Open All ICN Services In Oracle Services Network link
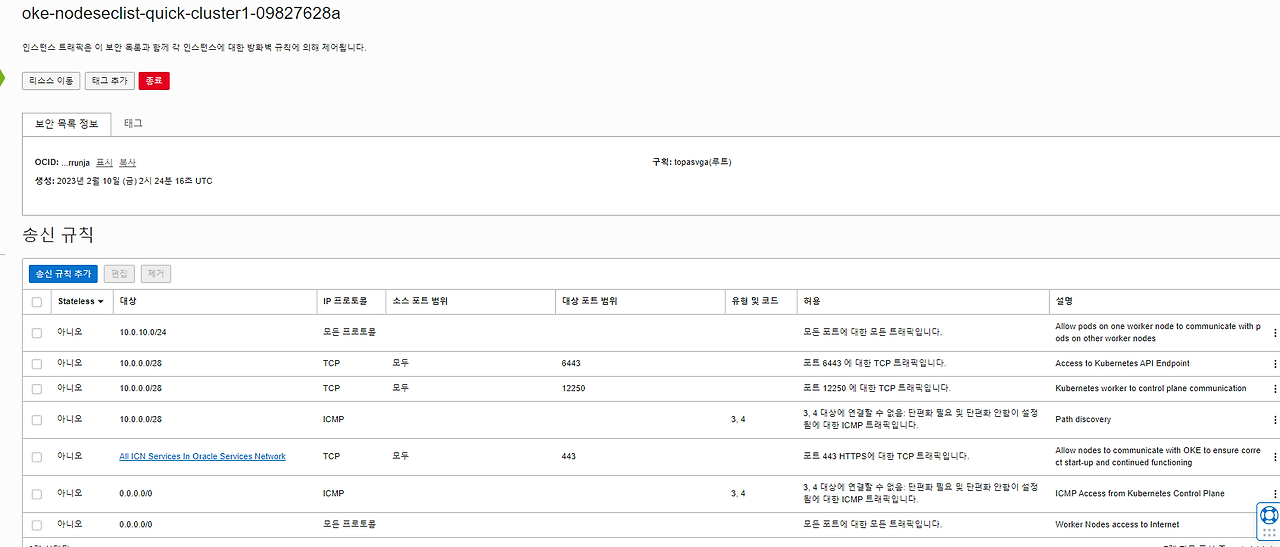The width and height of the screenshot is (1280, 547). pyautogui.click(x=202, y=457)
